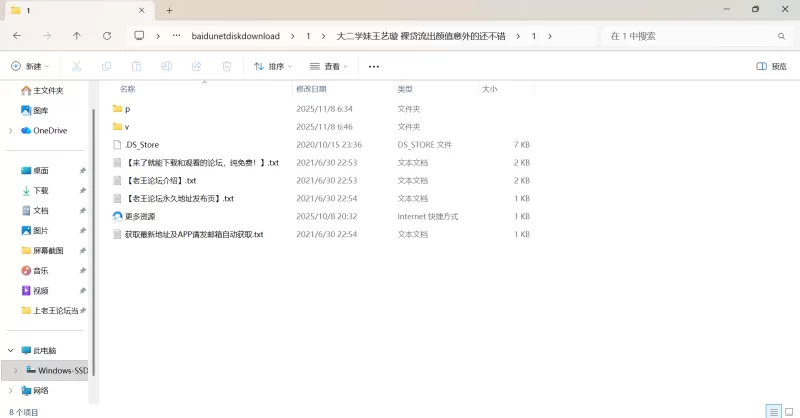
Task: Expand the OneDrive tree node
Action: click(x=11, y=130)
